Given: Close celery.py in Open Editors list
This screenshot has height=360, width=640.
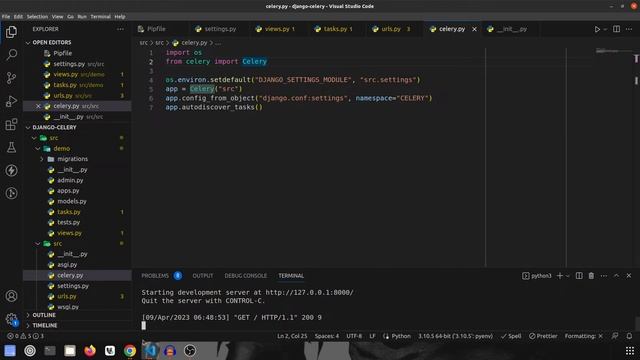Looking at the screenshot, I should [x=38, y=106].
